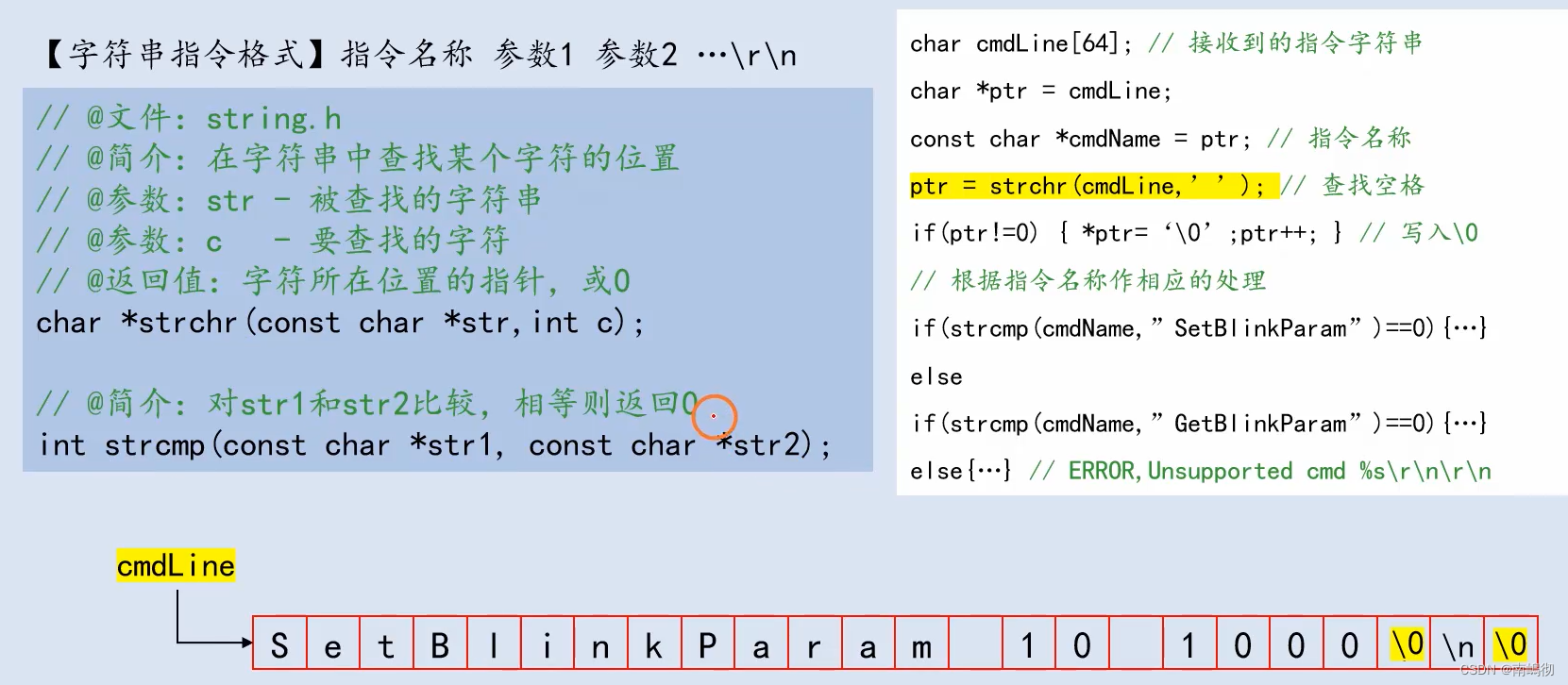Click the final highlighted '\0' cell after '\n'
The image size is (1568, 685).
(x=1511, y=643)
